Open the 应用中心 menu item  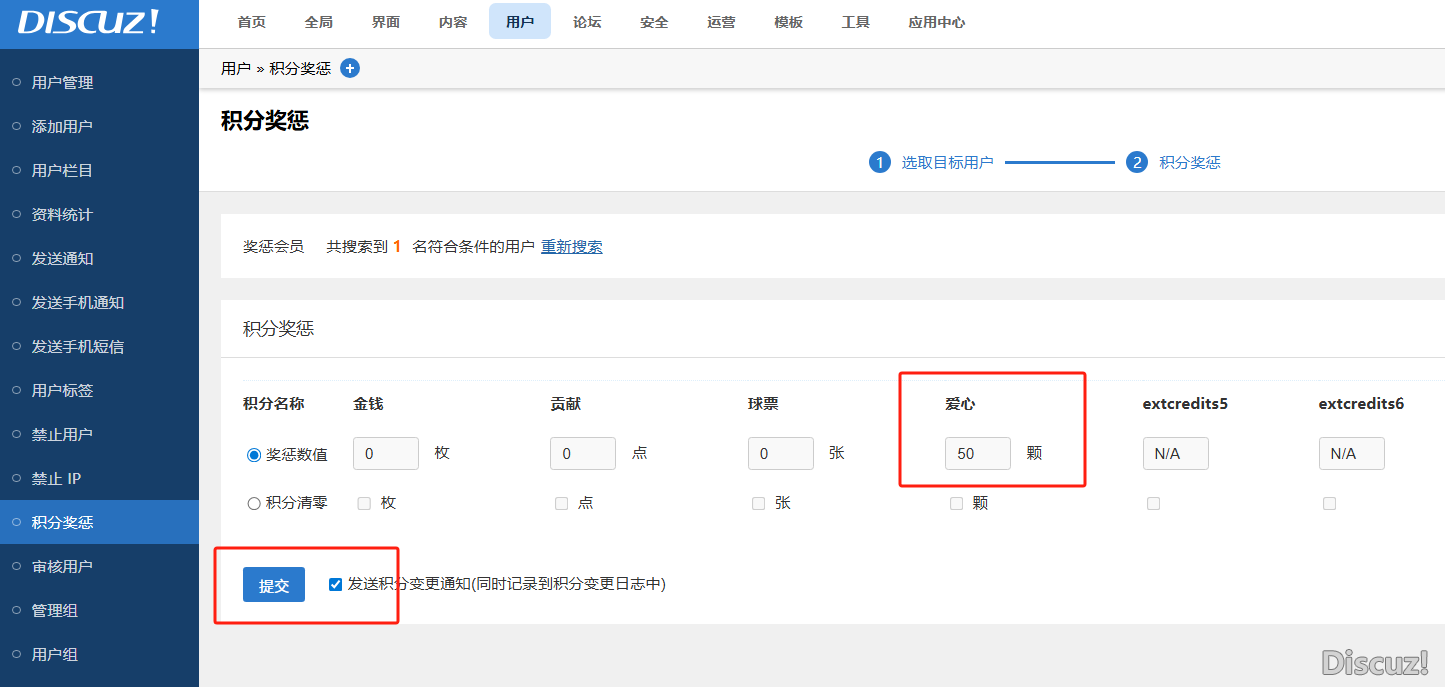[937, 22]
